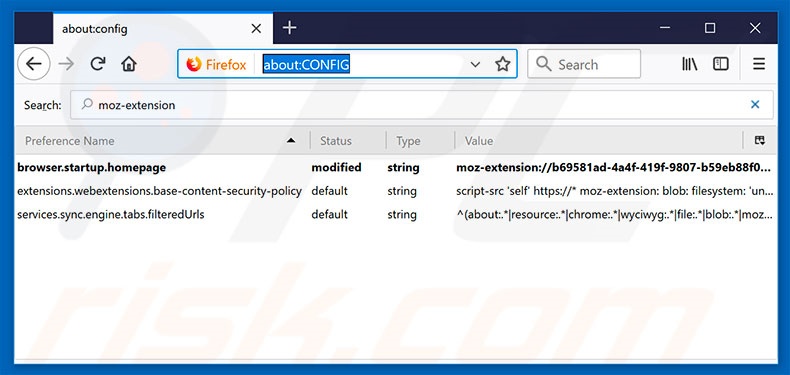Close the Firefox window
Viewport: 790px width, 375px height.
pos(755,28)
